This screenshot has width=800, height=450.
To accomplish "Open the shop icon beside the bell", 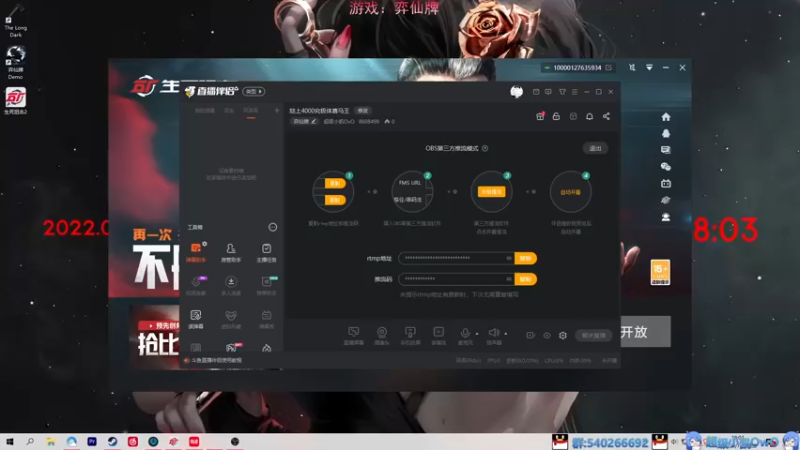I will pos(573,116).
